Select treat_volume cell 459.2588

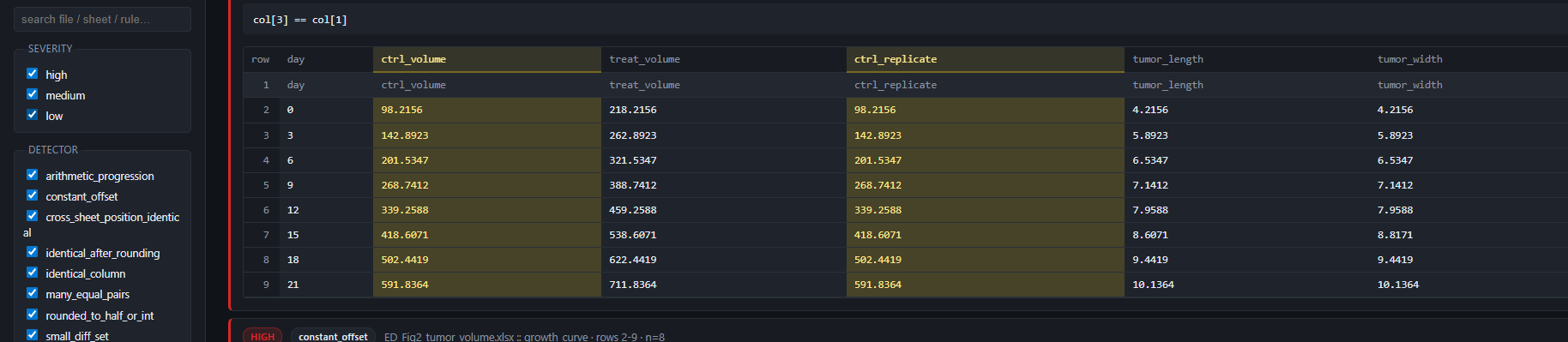point(724,210)
